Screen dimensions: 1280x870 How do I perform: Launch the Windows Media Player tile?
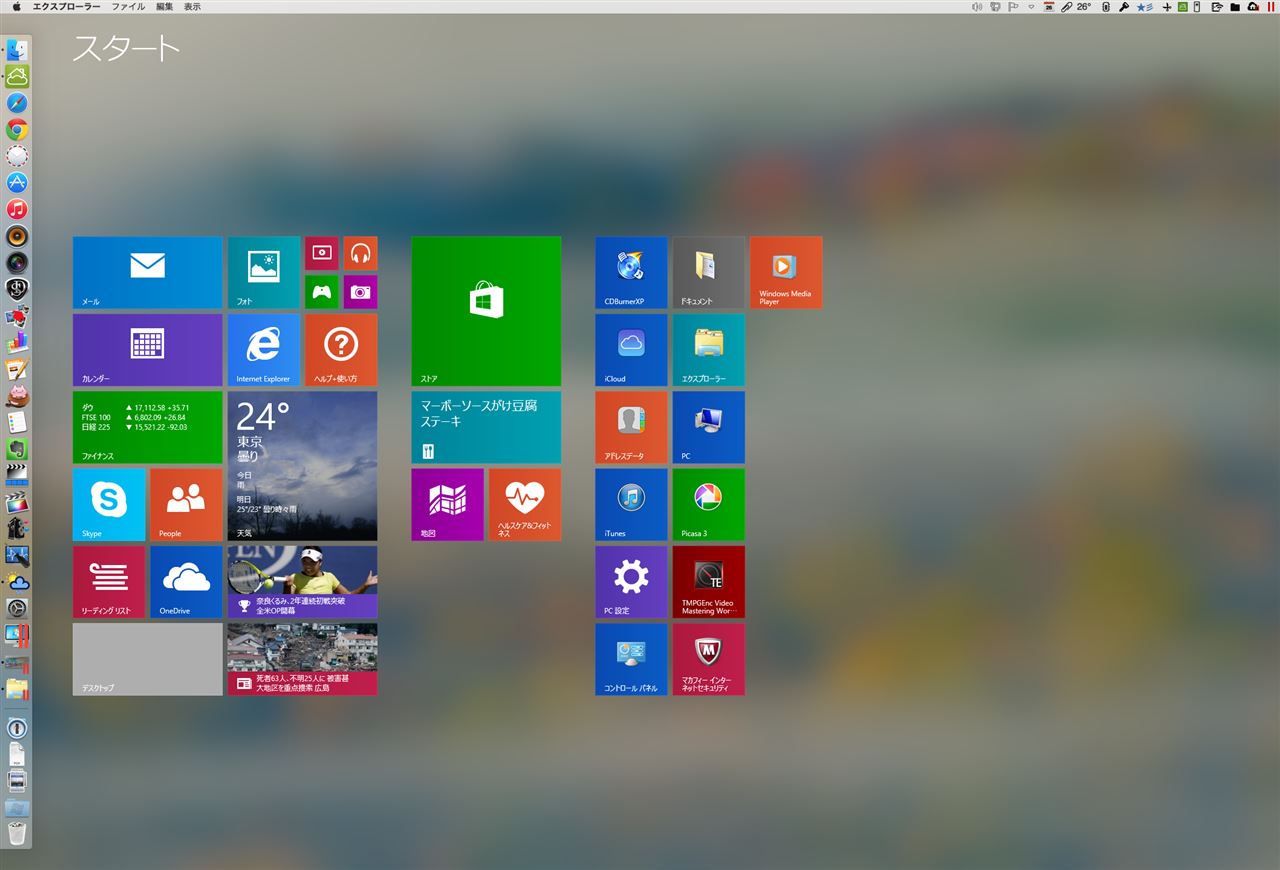coord(786,272)
